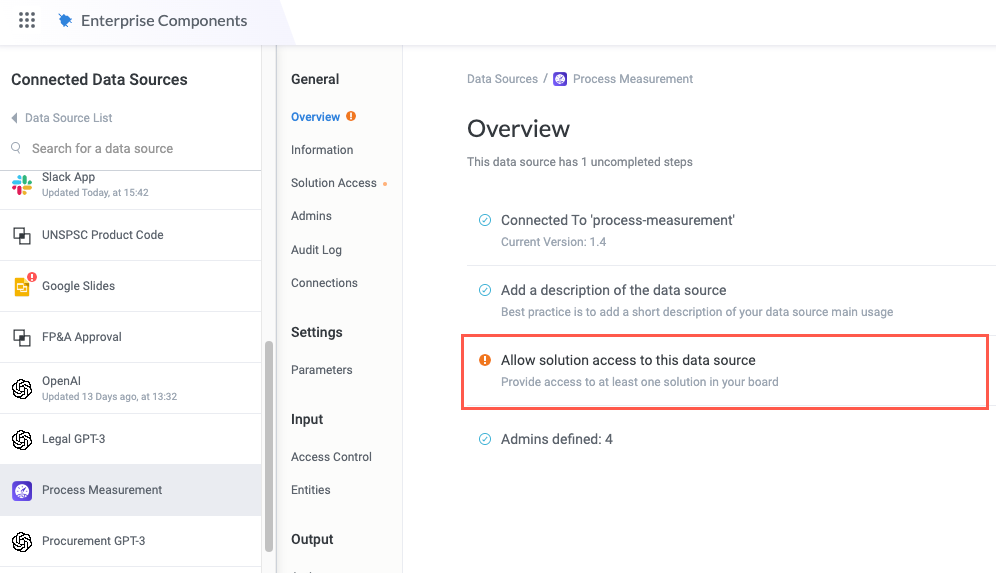Select Legal GPT-3 data source
The height and width of the screenshot is (573, 996).
tap(131, 439)
